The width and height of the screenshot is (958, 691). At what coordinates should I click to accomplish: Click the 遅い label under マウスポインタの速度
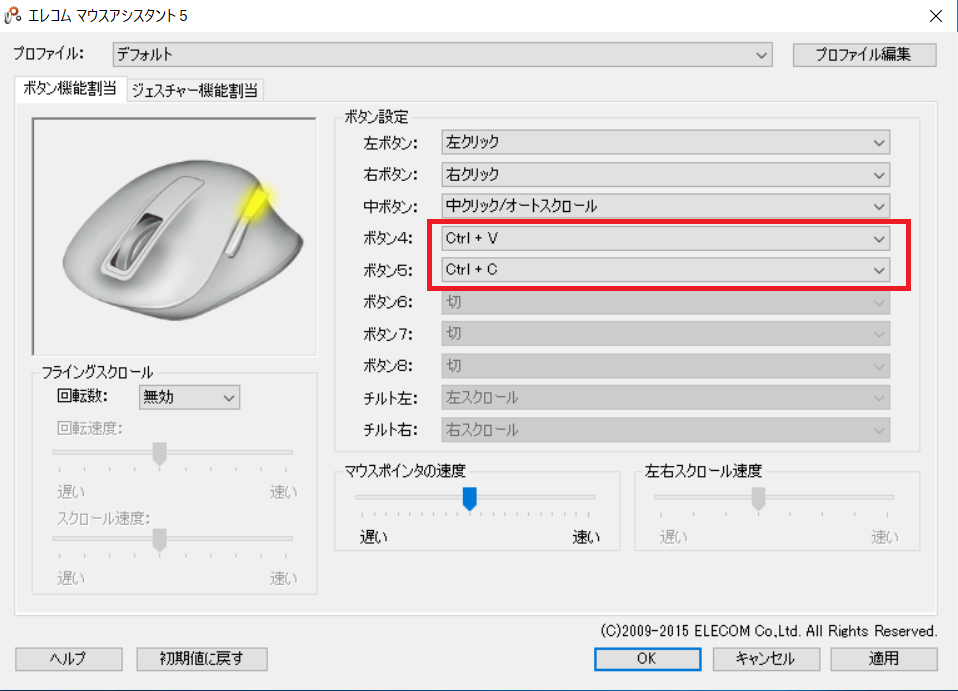[373, 537]
